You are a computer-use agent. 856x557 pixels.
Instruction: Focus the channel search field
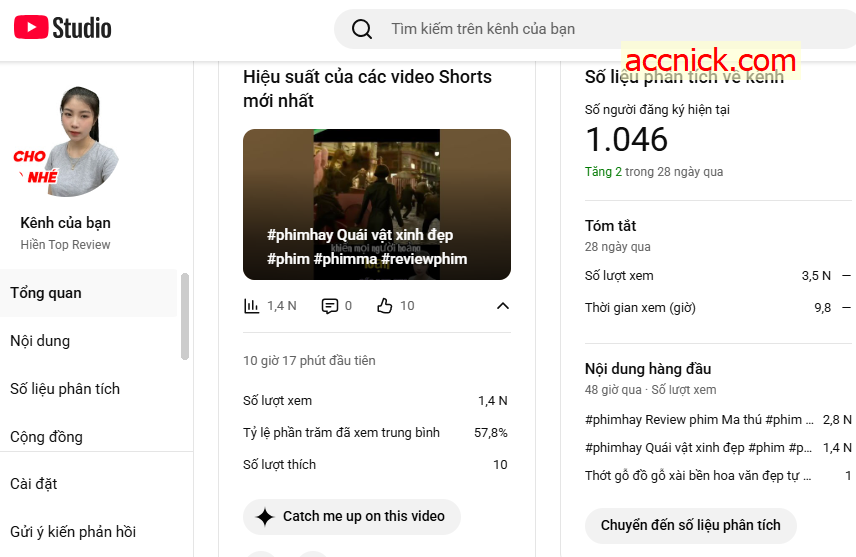tap(595, 29)
